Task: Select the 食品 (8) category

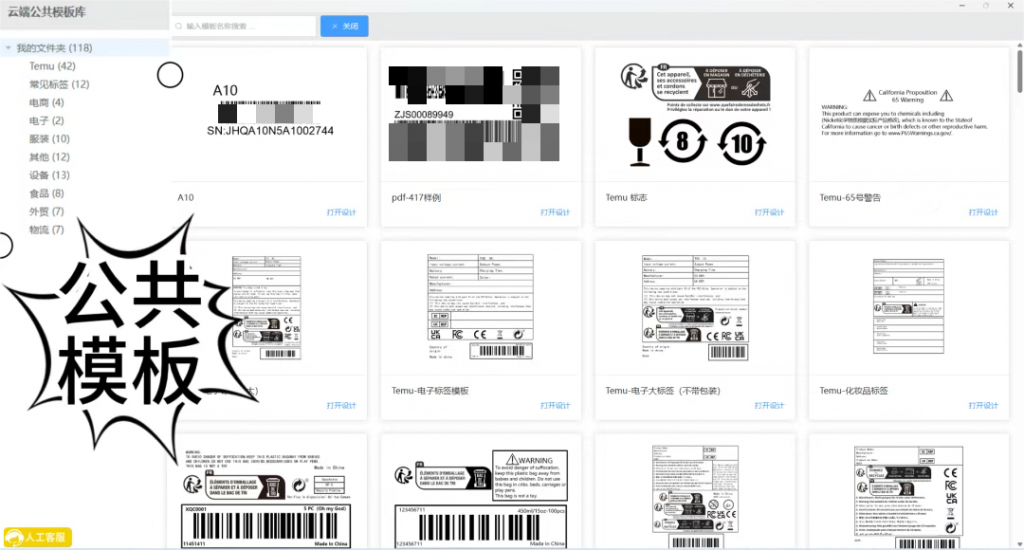Action: pos(46,193)
